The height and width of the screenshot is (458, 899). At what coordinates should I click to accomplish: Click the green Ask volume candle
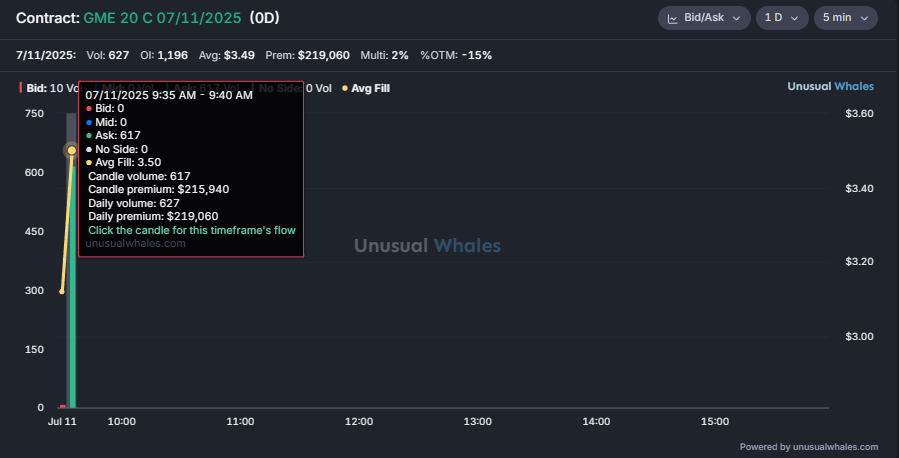pos(73,287)
